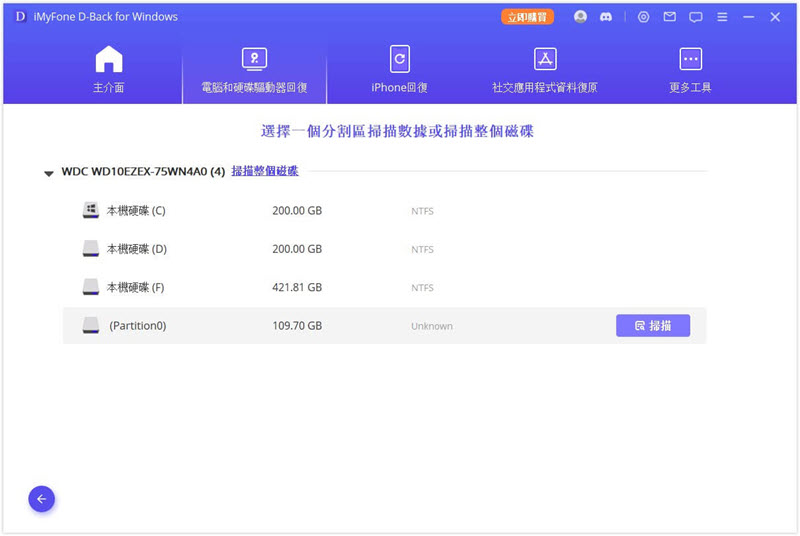The height and width of the screenshot is (536, 800).
Task: Select the 本機硬碟 (D) partition name
Action: pyautogui.click(x=137, y=249)
